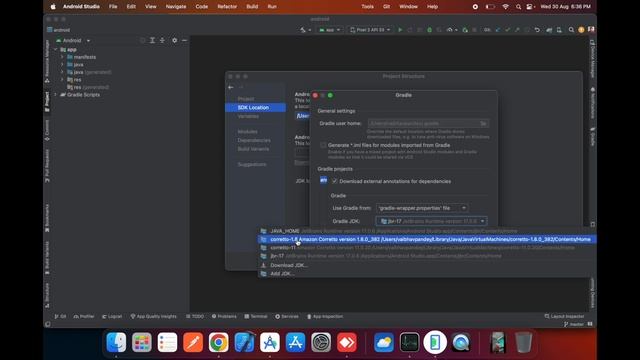Select SDK Location in Project Structure sidebar
640x360 pixels.
256,107
